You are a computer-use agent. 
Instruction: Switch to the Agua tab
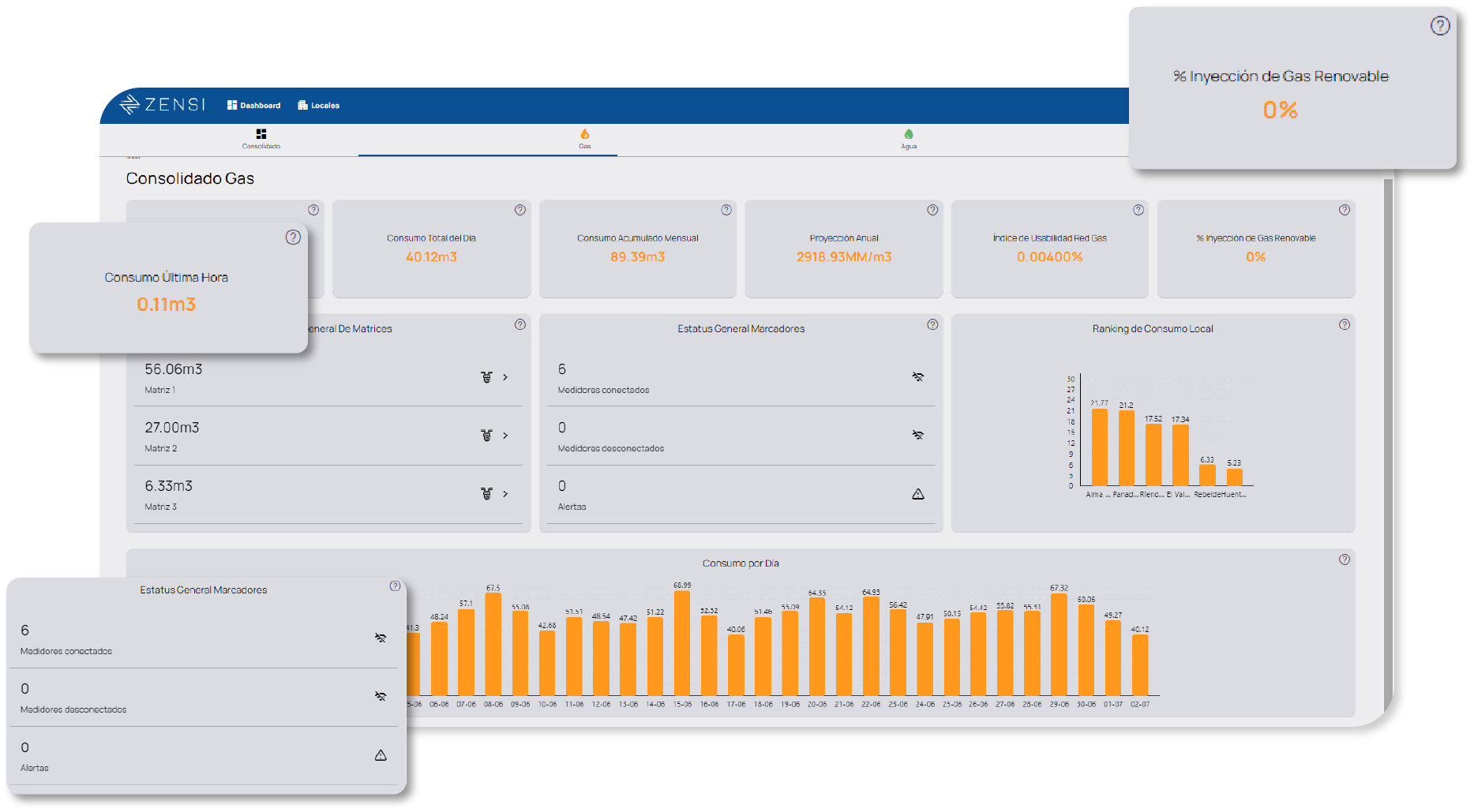pos(909,139)
